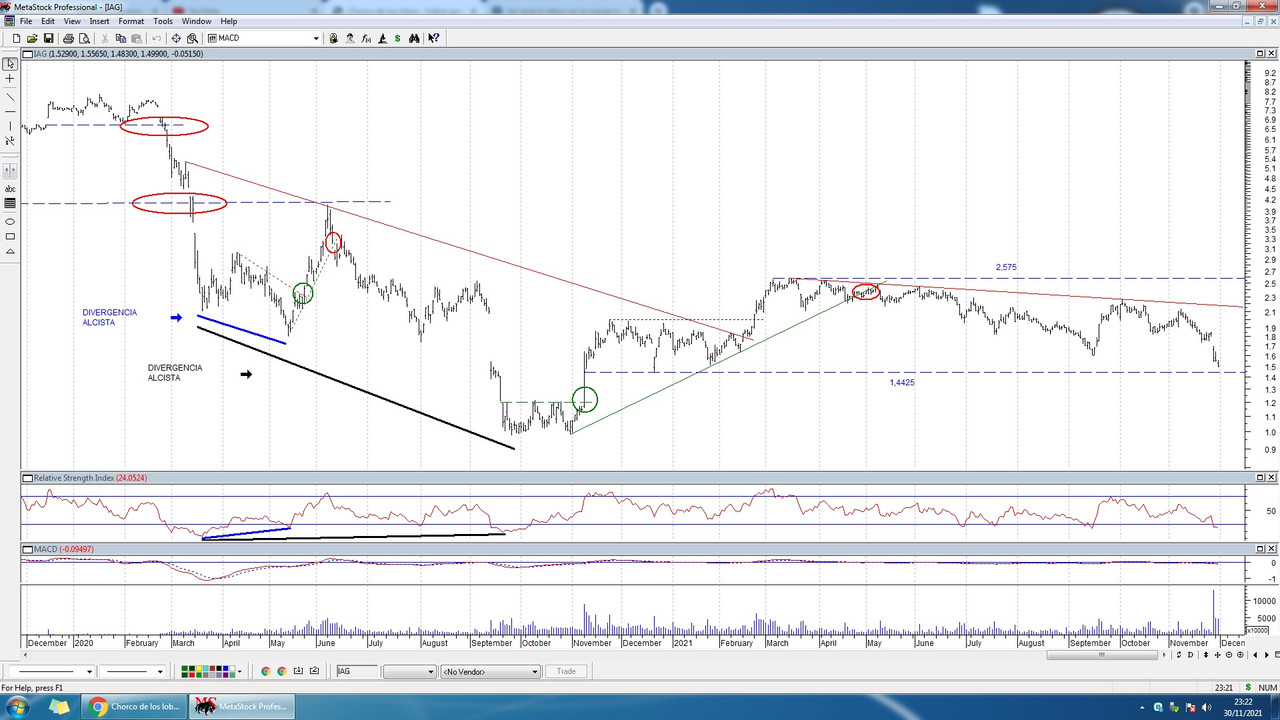Click the context help arrow-question icon
1280x720 pixels.
pyautogui.click(x=433, y=38)
